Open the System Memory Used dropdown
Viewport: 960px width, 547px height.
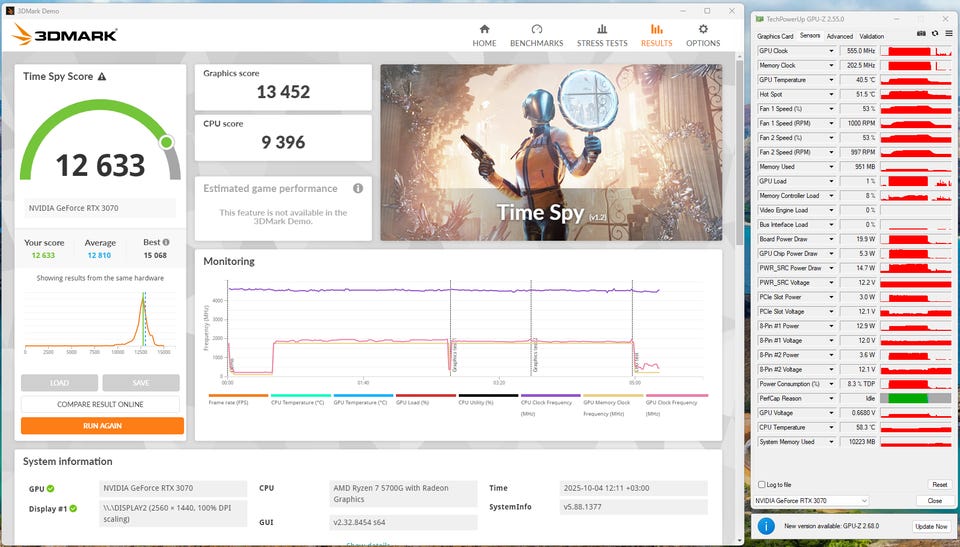[831, 442]
